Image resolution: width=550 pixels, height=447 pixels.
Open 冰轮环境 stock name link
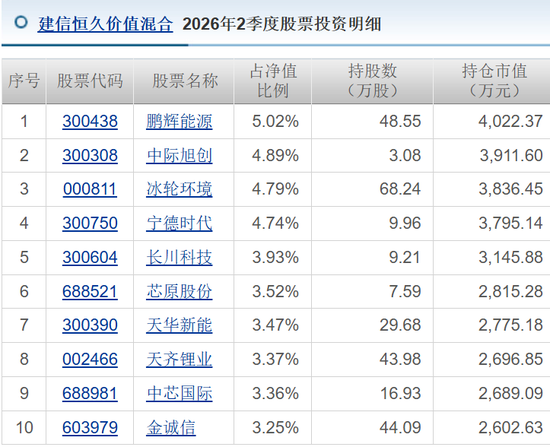point(179,189)
